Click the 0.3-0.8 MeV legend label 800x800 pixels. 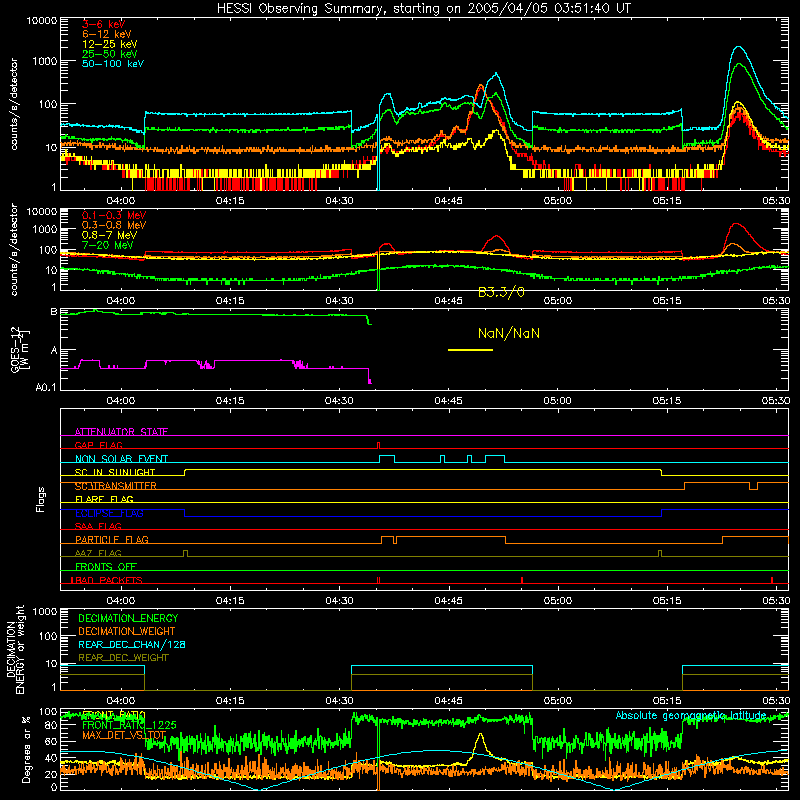(114, 225)
